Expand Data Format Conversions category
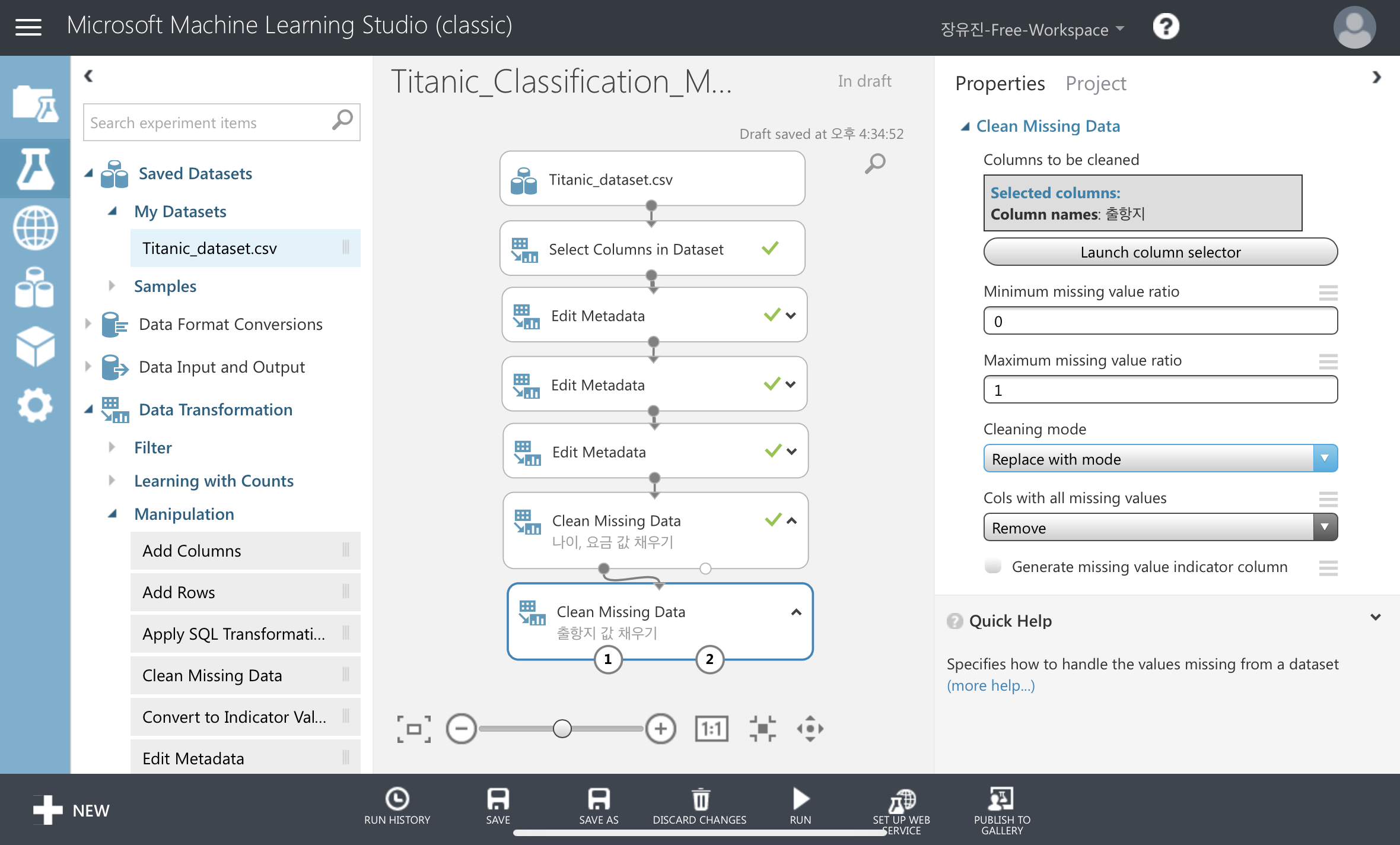Screen dimensions: 1400x845 tap(88, 324)
